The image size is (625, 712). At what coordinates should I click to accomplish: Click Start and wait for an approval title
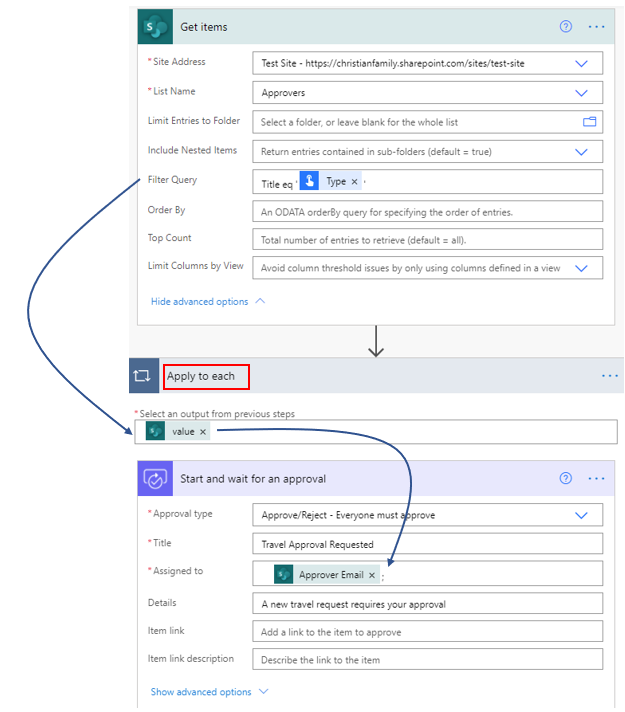(x=253, y=479)
